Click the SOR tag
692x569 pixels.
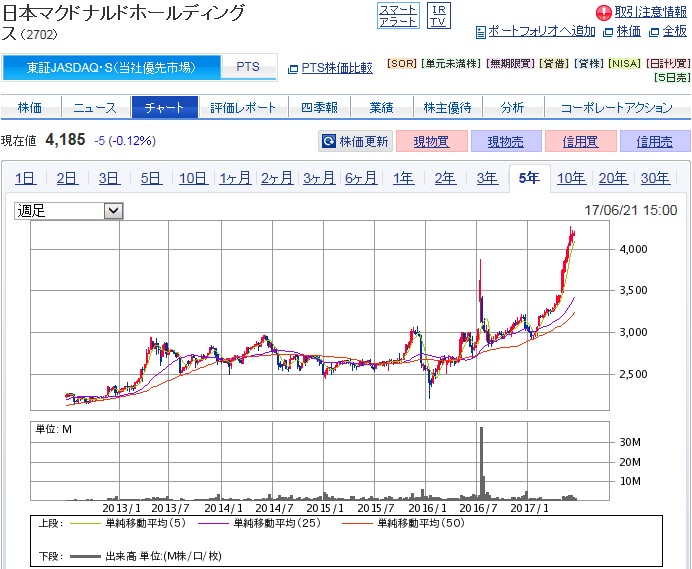coord(402,64)
